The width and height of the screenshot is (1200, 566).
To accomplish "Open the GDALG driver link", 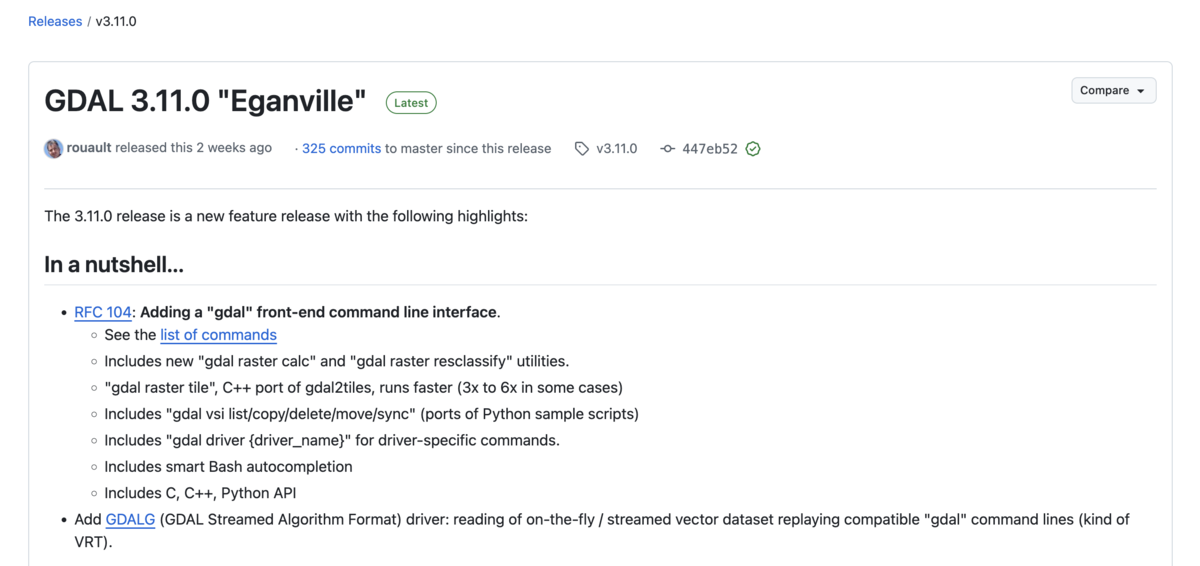I will coord(130,519).
